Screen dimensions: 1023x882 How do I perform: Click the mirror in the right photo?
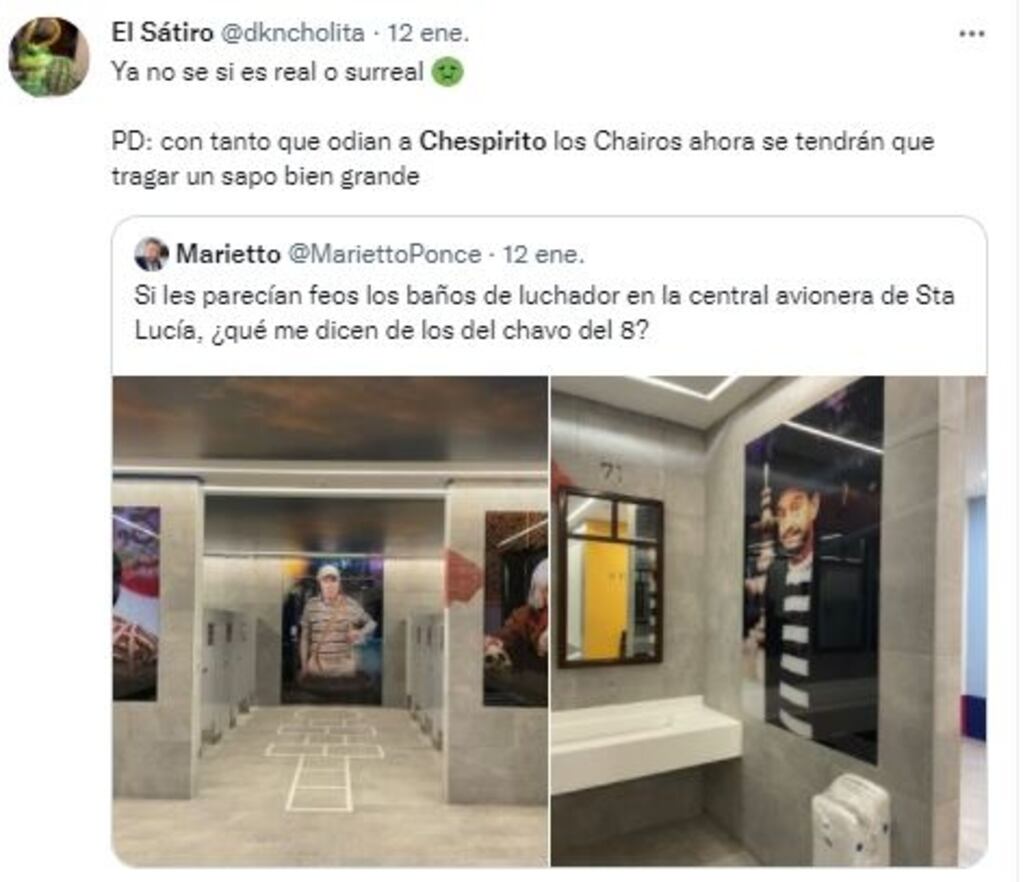tap(610, 577)
